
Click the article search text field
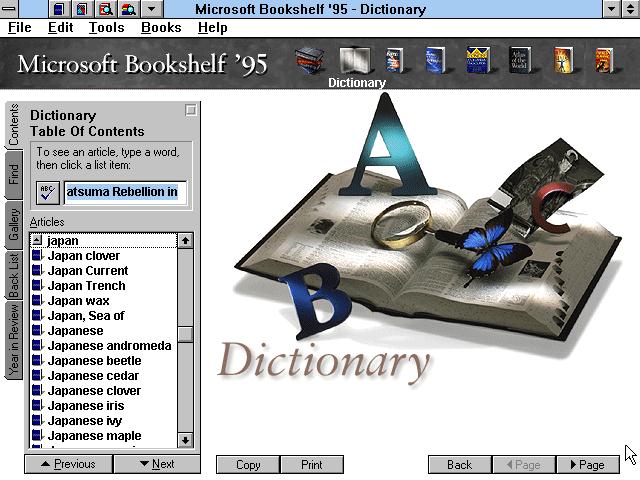point(125,192)
